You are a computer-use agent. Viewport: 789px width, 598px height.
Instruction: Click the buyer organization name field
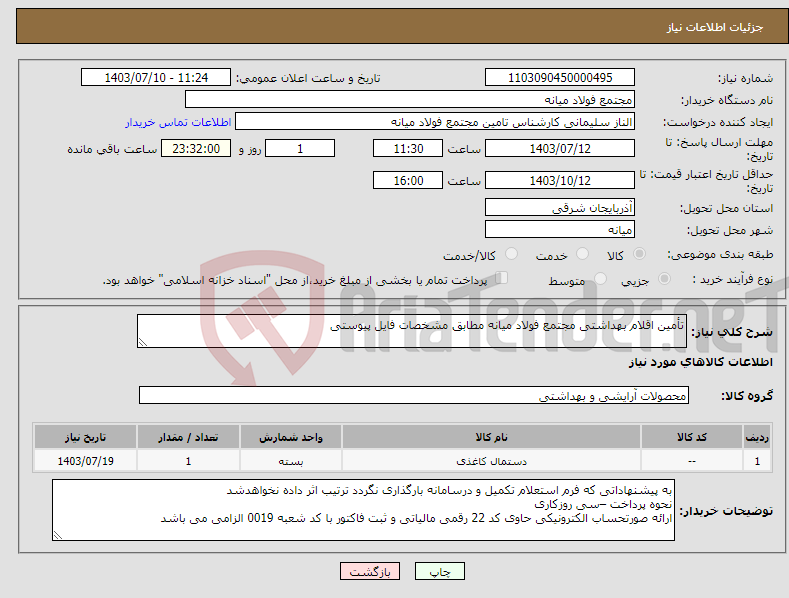410,100
